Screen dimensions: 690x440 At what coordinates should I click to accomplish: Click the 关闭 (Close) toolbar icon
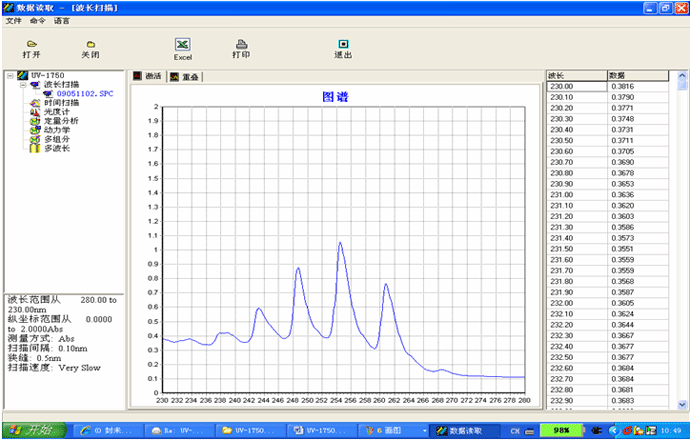pos(90,45)
